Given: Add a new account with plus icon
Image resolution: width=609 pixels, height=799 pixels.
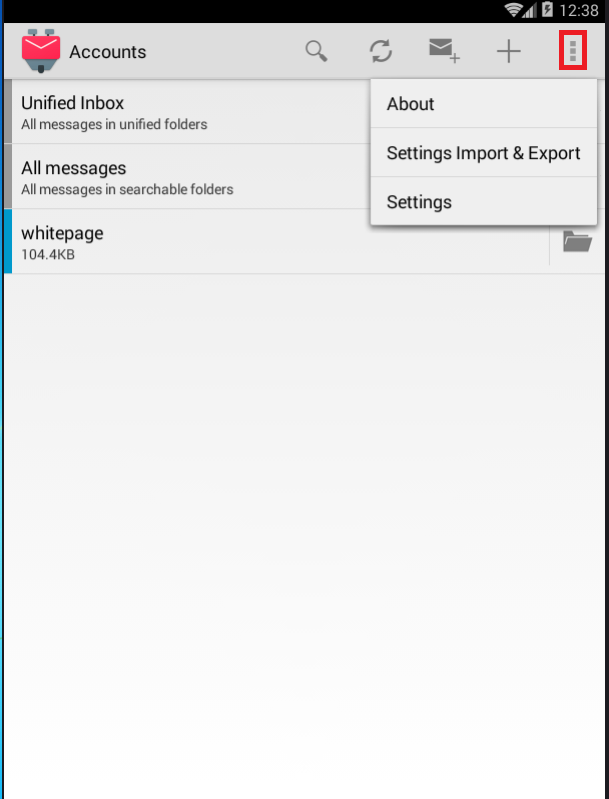Looking at the screenshot, I should 508,51.
